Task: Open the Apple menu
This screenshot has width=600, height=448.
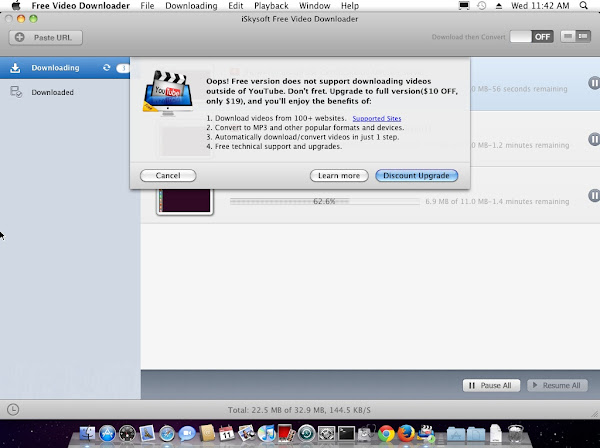Action: 16,6
